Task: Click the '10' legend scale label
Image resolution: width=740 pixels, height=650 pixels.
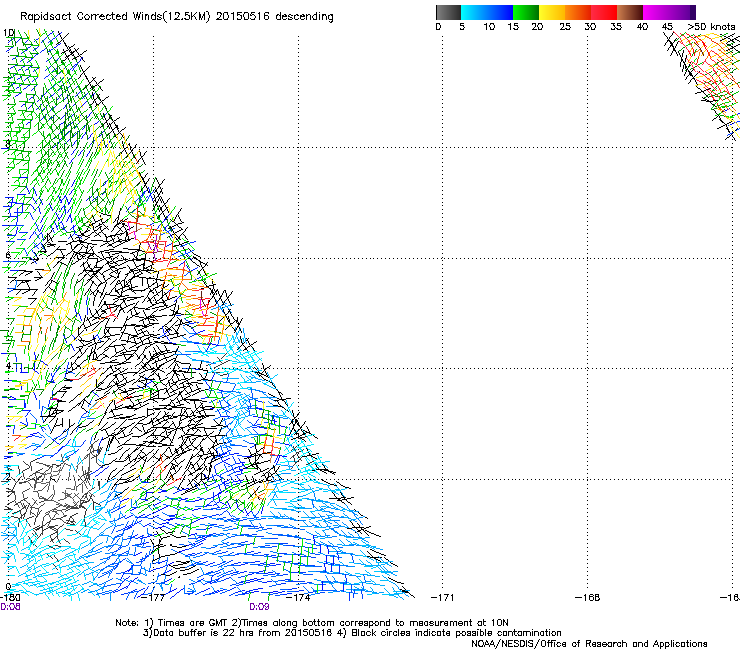Action: (x=489, y=27)
